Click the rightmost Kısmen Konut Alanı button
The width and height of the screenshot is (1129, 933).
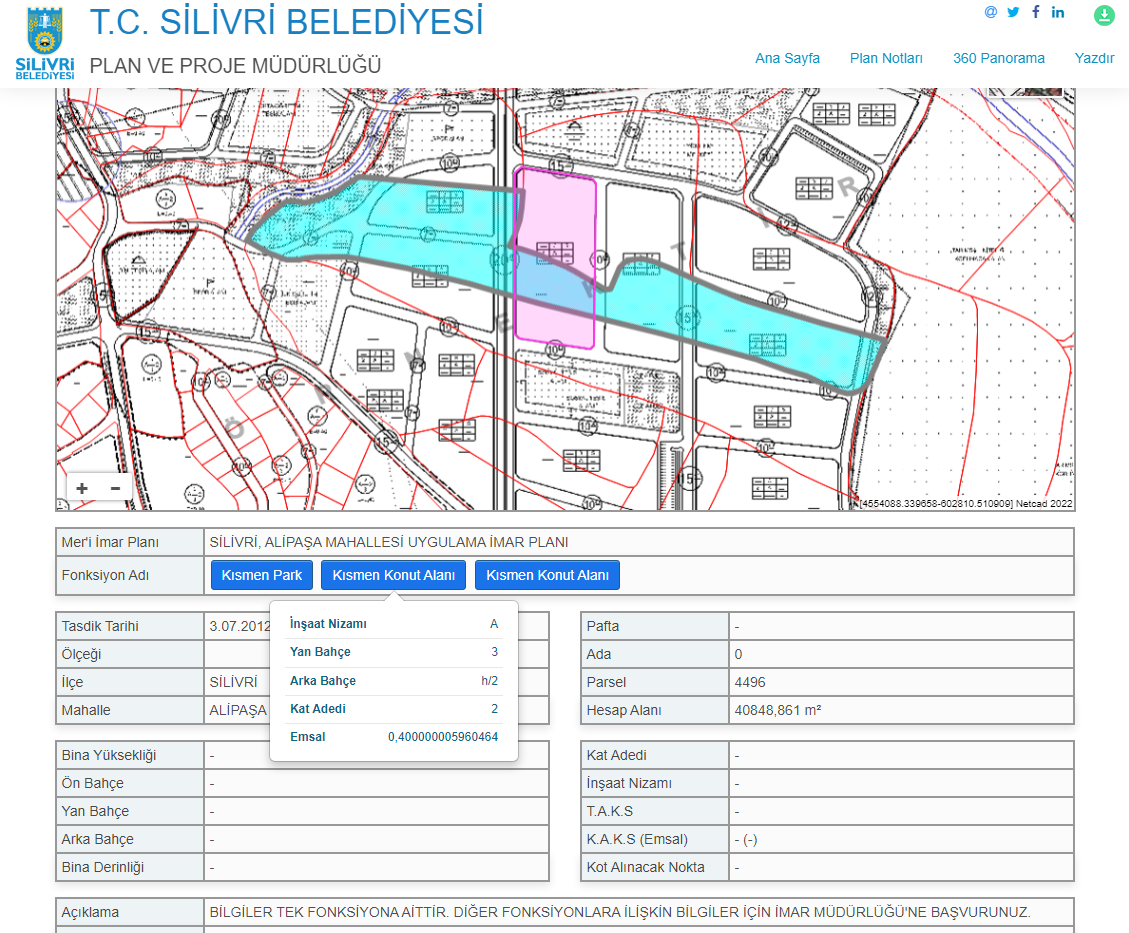(x=547, y=575)
